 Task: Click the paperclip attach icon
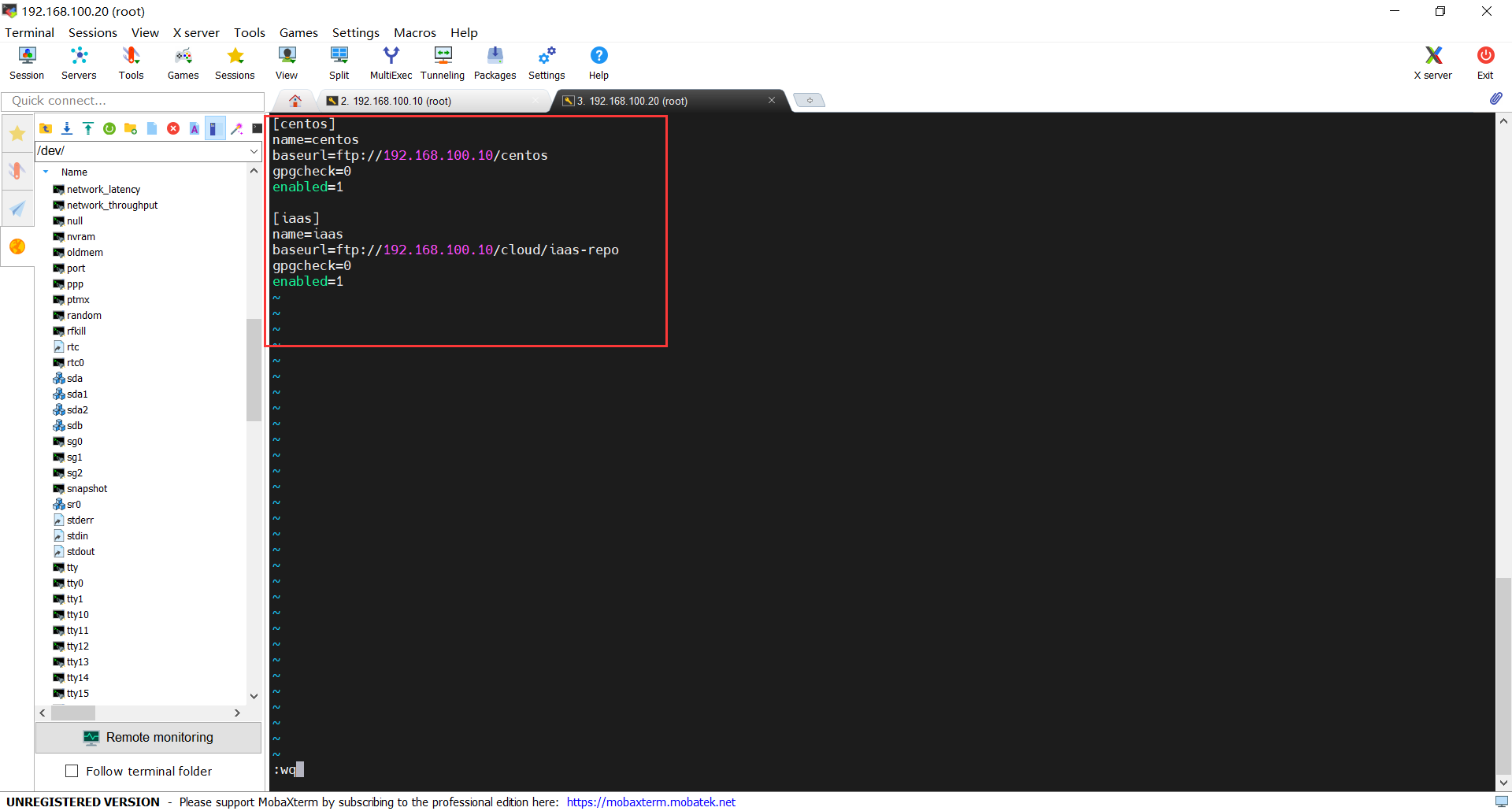(x=1495, y=98)
